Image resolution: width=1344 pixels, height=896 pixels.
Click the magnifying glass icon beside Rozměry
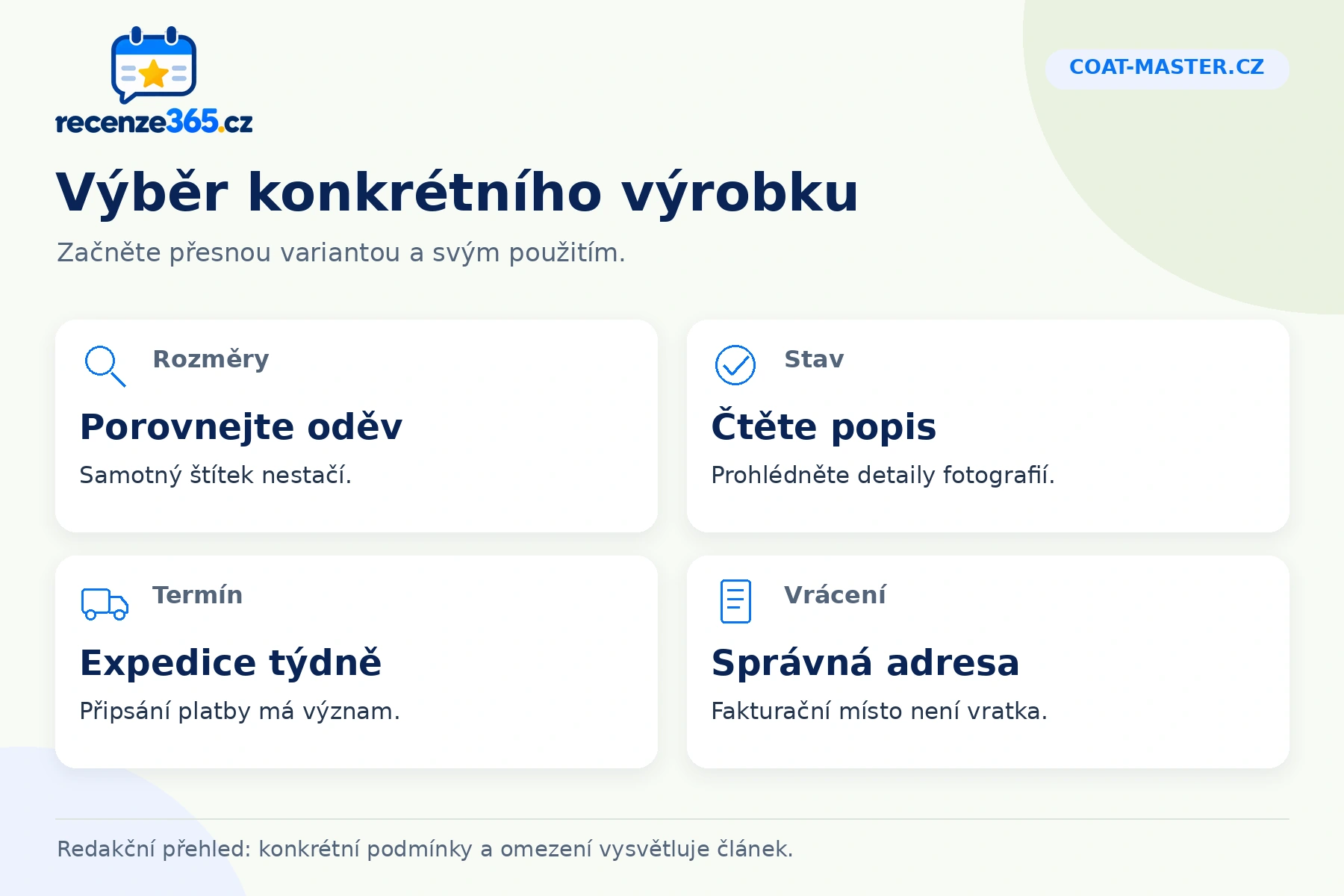[x=105, y=366]
